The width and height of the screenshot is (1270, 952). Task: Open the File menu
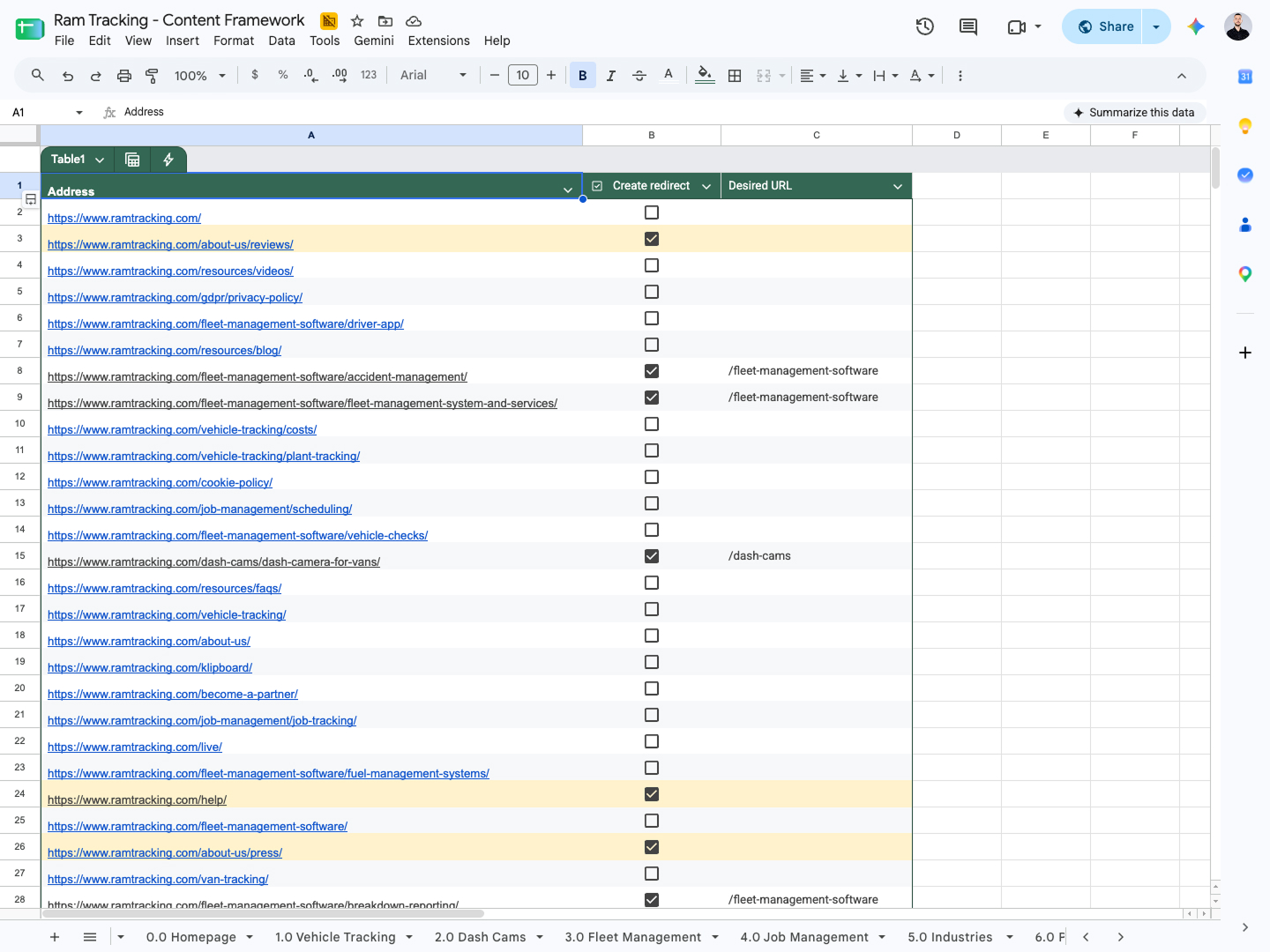coord(64,41)
